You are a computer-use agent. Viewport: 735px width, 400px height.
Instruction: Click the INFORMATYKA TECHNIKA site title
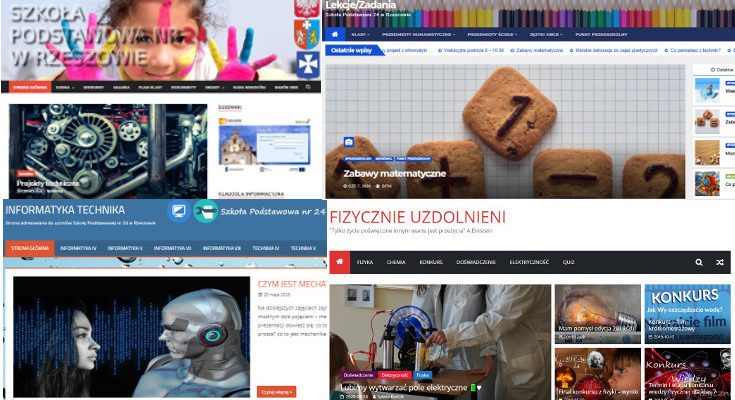point(65,210)
